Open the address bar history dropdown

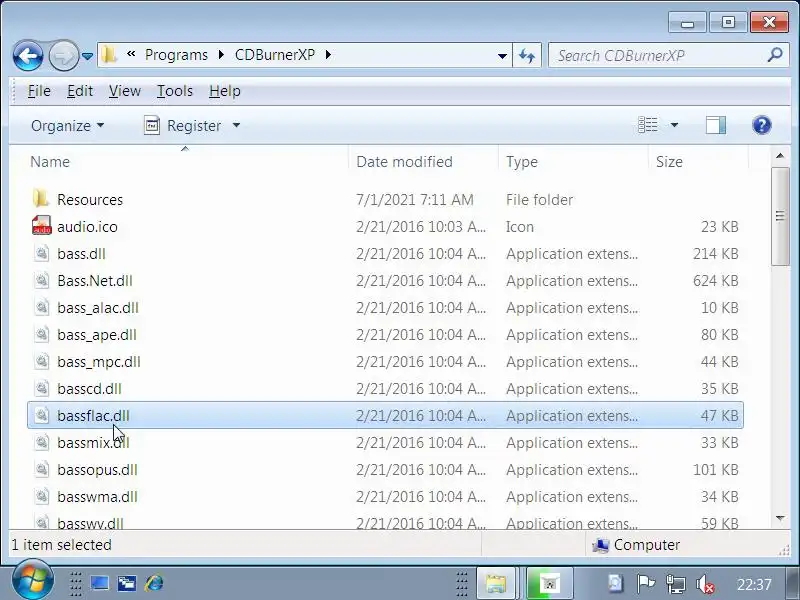click(x=502, y=56)
